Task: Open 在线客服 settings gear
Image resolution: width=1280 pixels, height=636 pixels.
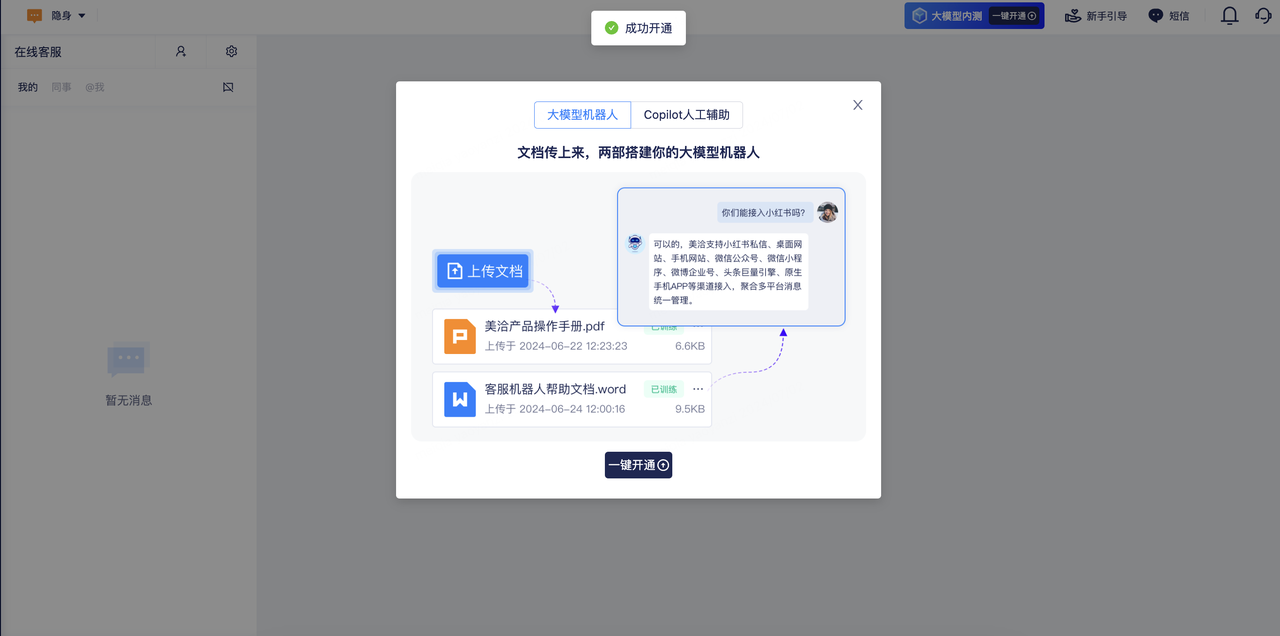Action: coord(232,51)
